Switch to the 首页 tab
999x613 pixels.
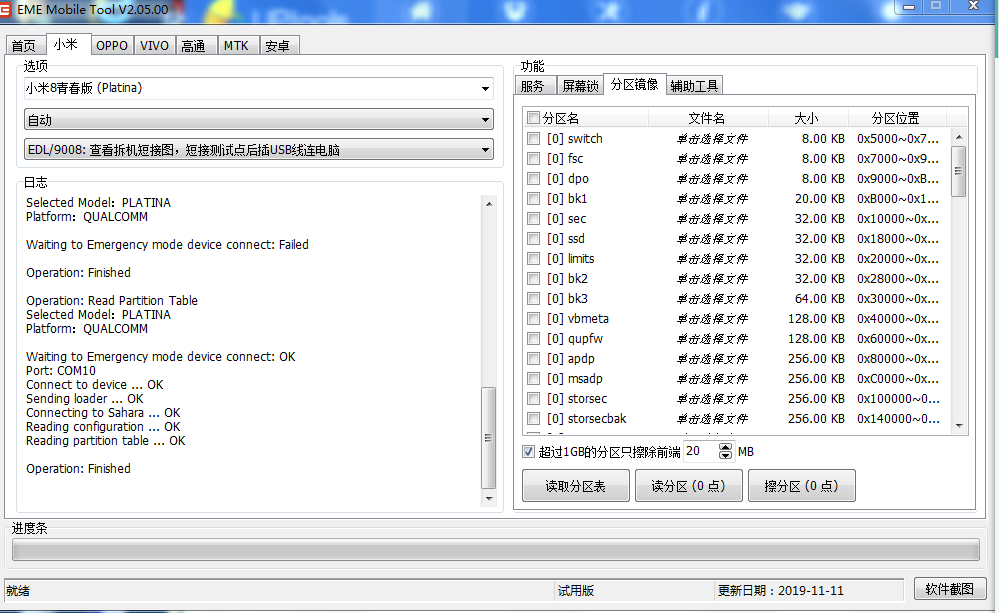click(24, 46)
